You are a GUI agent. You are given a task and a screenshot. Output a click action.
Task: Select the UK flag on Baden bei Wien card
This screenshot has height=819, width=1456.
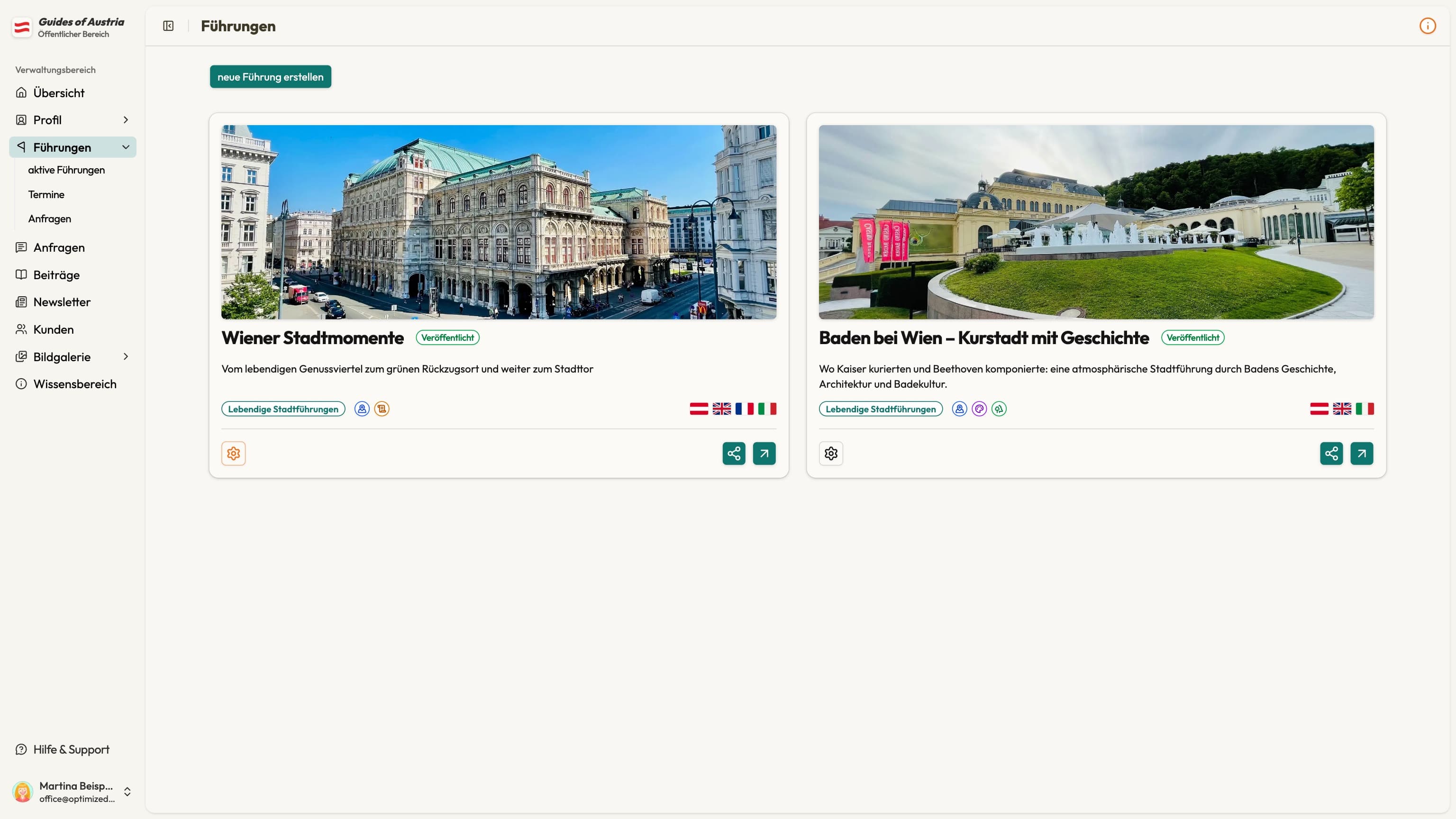[x=1342, y=409]
